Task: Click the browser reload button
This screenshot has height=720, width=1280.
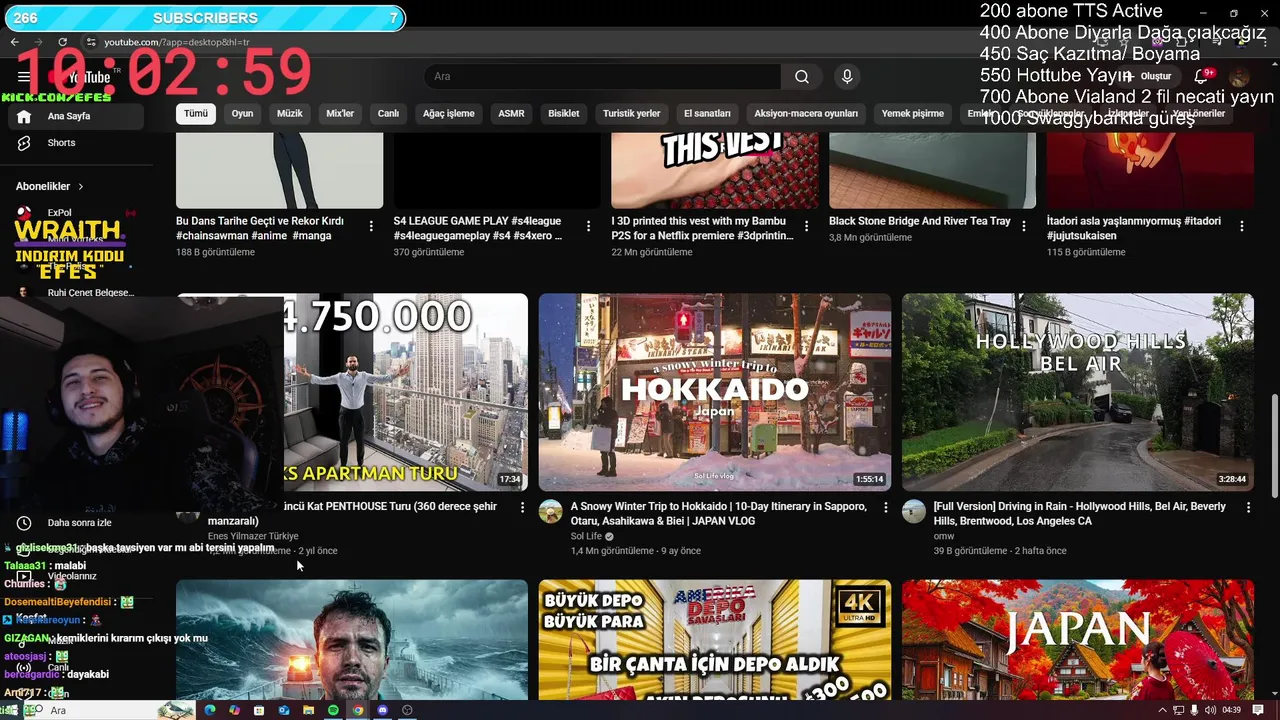Action: (x=63, y=42)
